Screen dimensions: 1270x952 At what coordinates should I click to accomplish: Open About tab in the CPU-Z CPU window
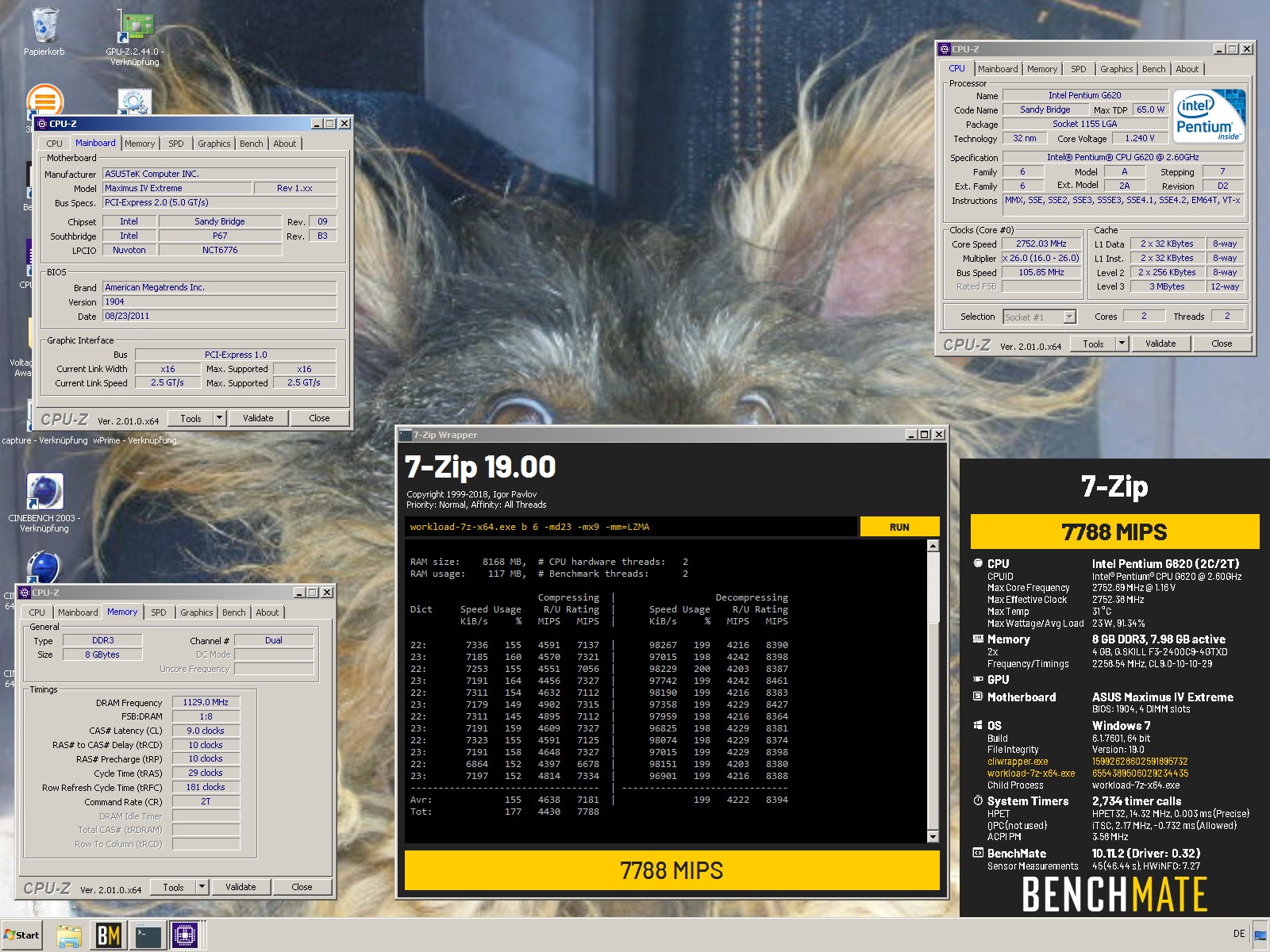point(1187,69)
